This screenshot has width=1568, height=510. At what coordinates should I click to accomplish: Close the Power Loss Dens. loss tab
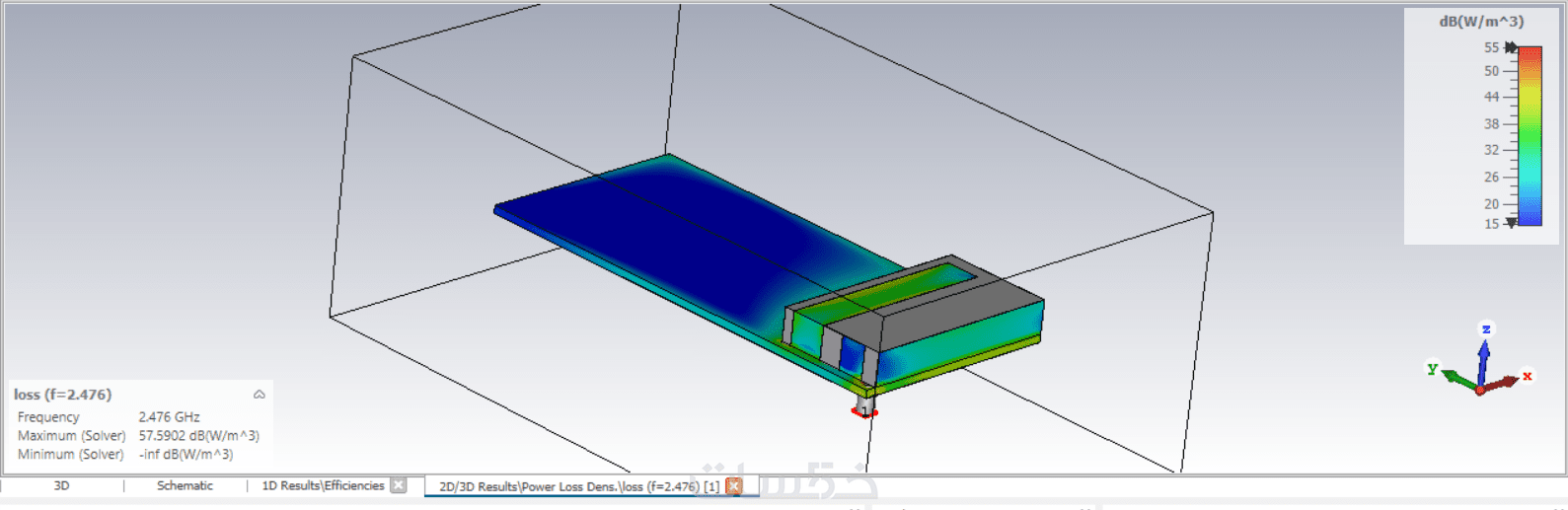pos(734,486)
